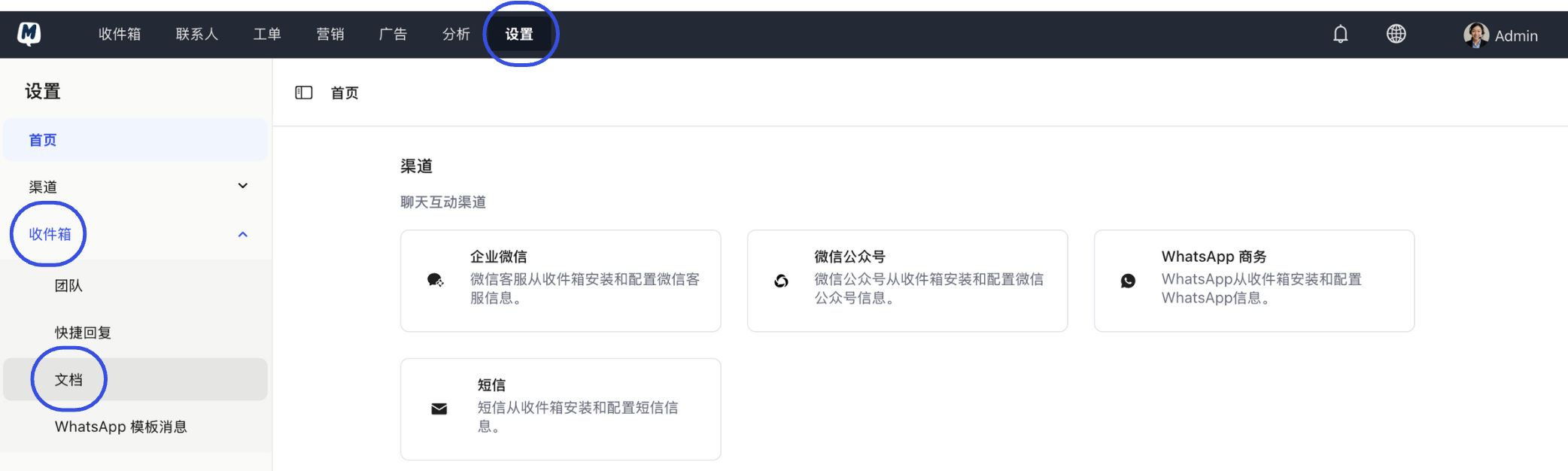
Task: Go to 首页 in the settings sidebar
Action: pyautogui.click(x=41, y=139)
